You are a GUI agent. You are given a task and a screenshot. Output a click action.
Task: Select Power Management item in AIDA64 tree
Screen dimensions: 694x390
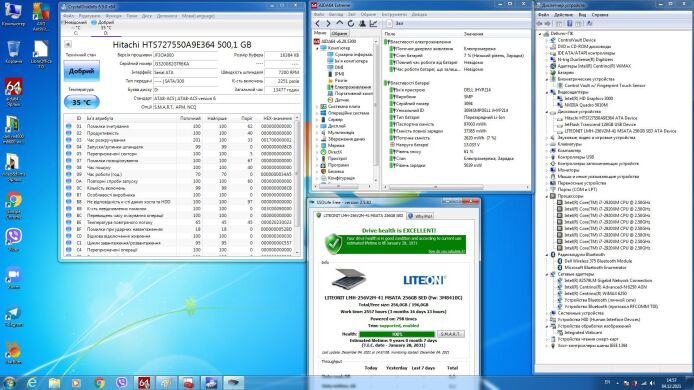(x=352, y=87)
